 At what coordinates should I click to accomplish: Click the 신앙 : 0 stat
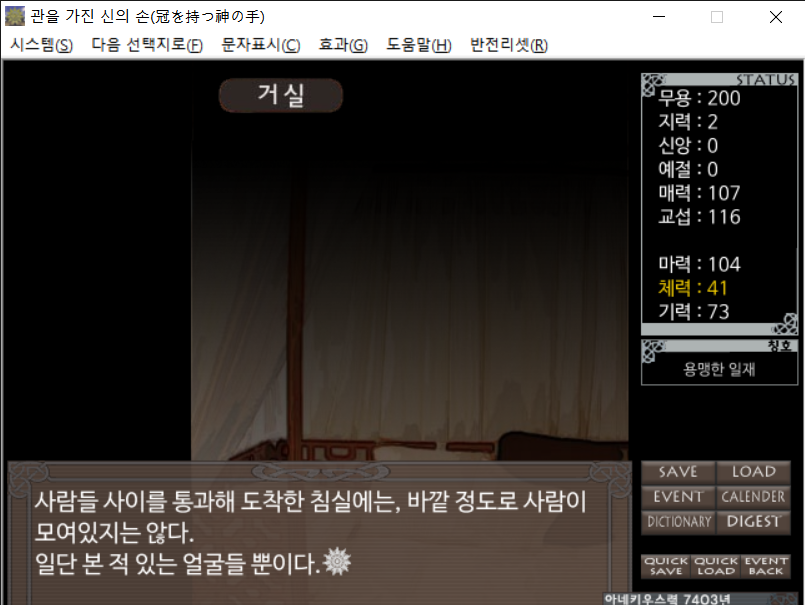tap(688, 145)
